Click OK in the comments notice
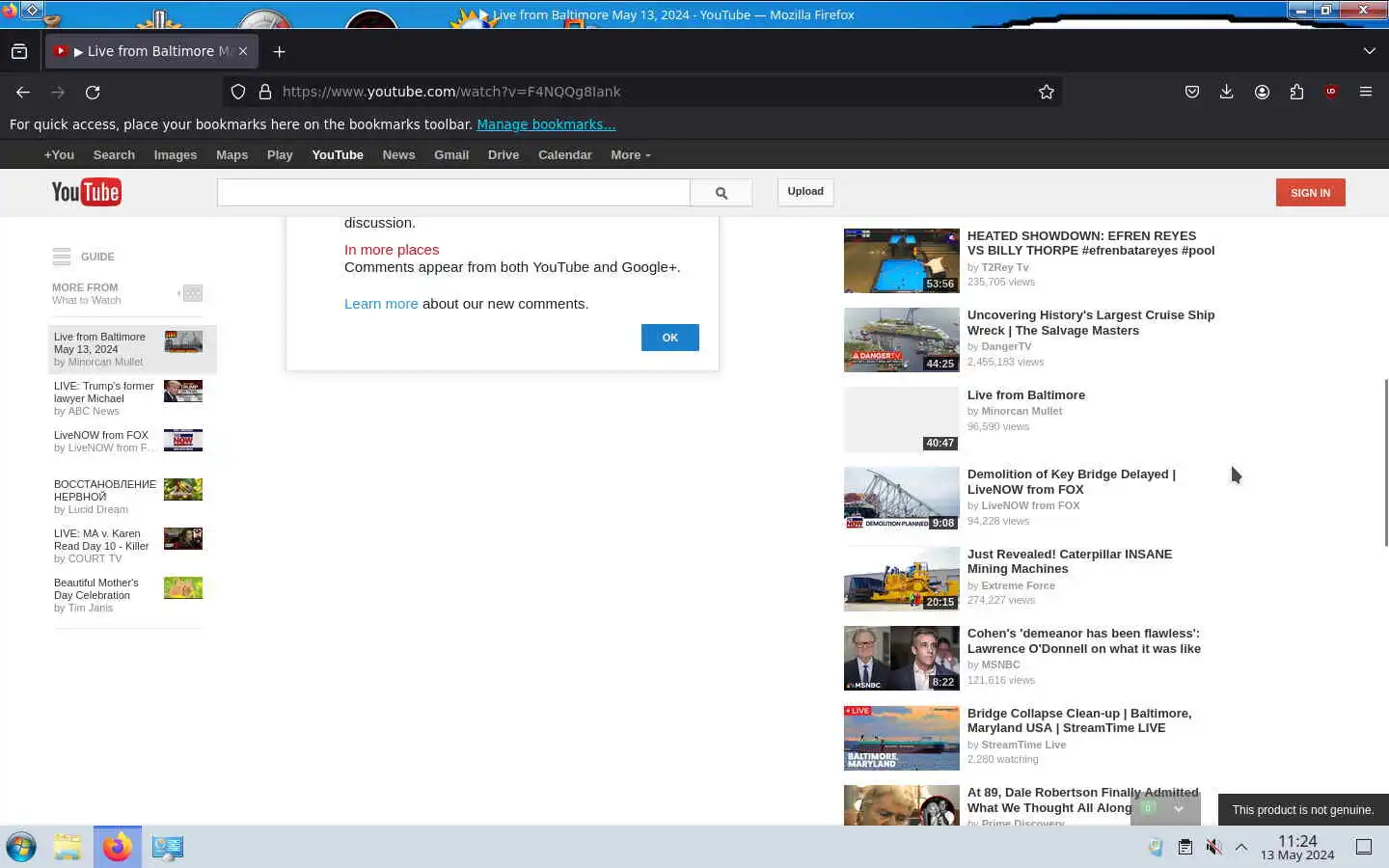This screenshot has width=1389, height=868. point(669,338)
